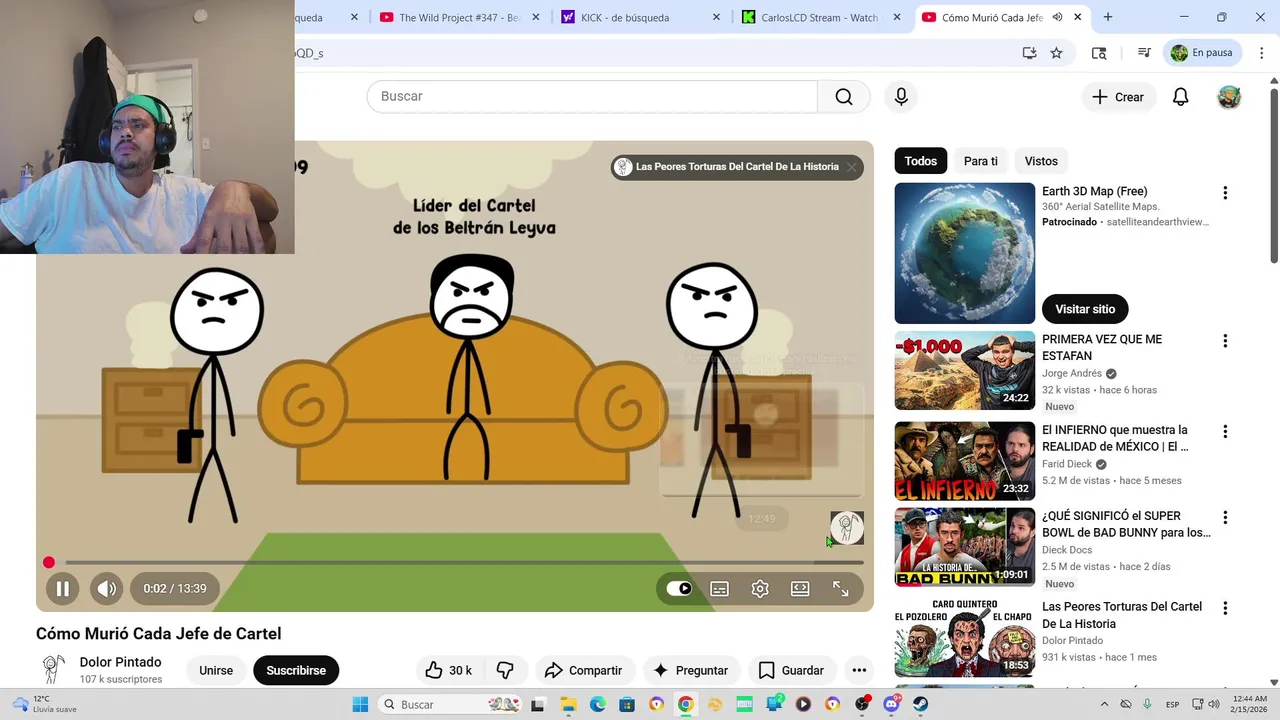The height and width of the screenshot is (720, 1280).
Task: Open options for Earth 3D Map ad
Action: pyautogui.click(x=1225, y=193)
